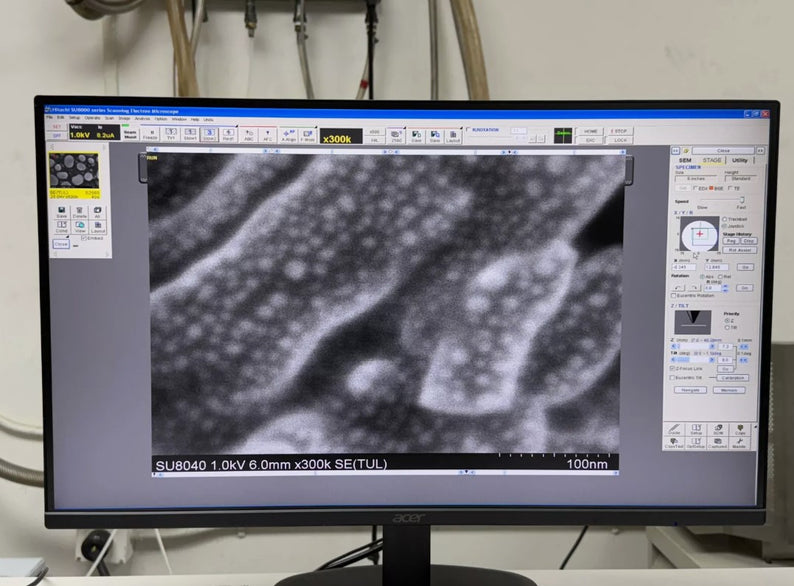Click the Tilt angle slider bar

pyautogui.click(x=692, y=360)
